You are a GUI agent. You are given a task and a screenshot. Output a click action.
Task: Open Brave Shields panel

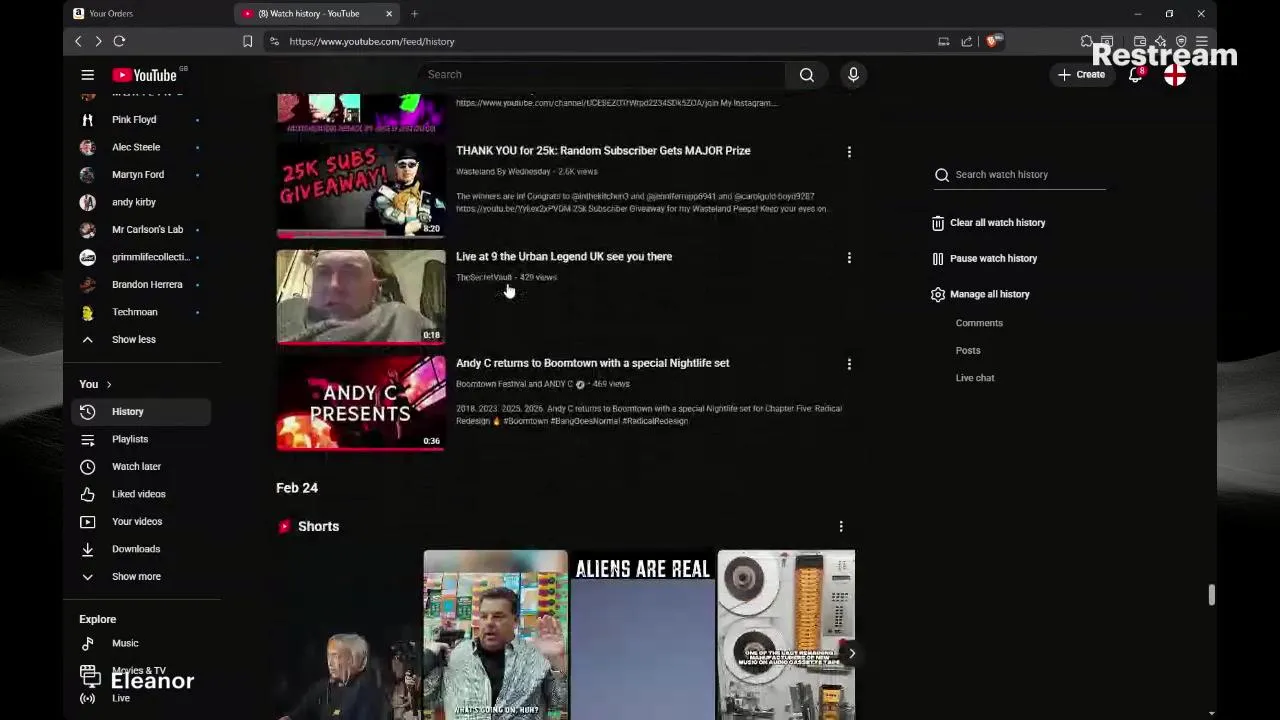(992, 41)
